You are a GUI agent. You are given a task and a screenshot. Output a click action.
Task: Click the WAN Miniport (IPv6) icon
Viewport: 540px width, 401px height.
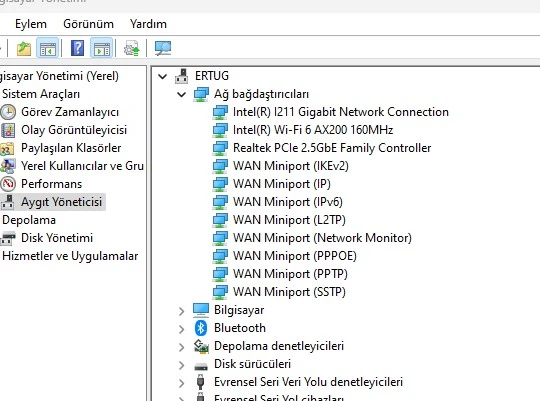click(220, 202)
